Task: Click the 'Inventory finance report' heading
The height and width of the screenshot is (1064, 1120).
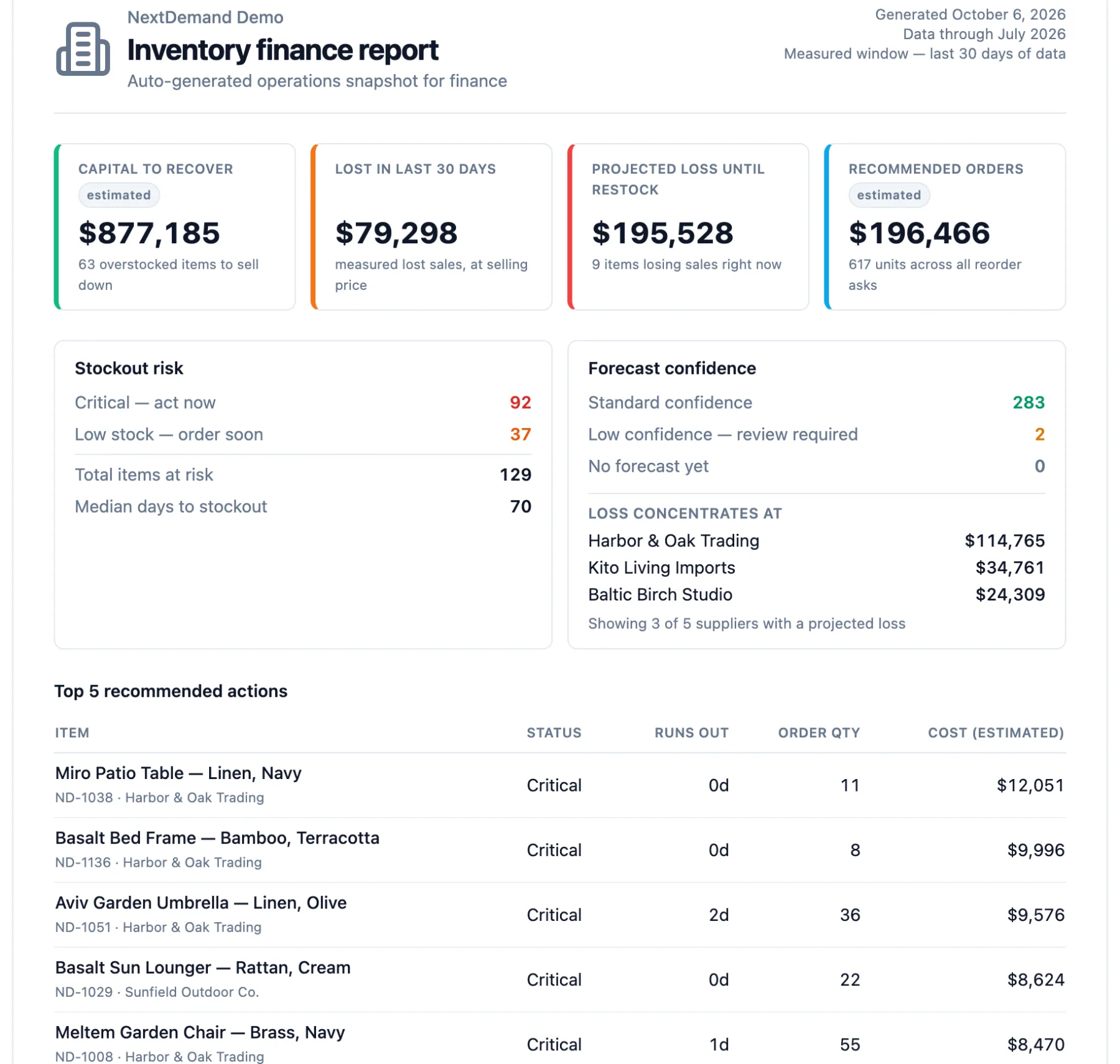Action: [x=282, y=50]
